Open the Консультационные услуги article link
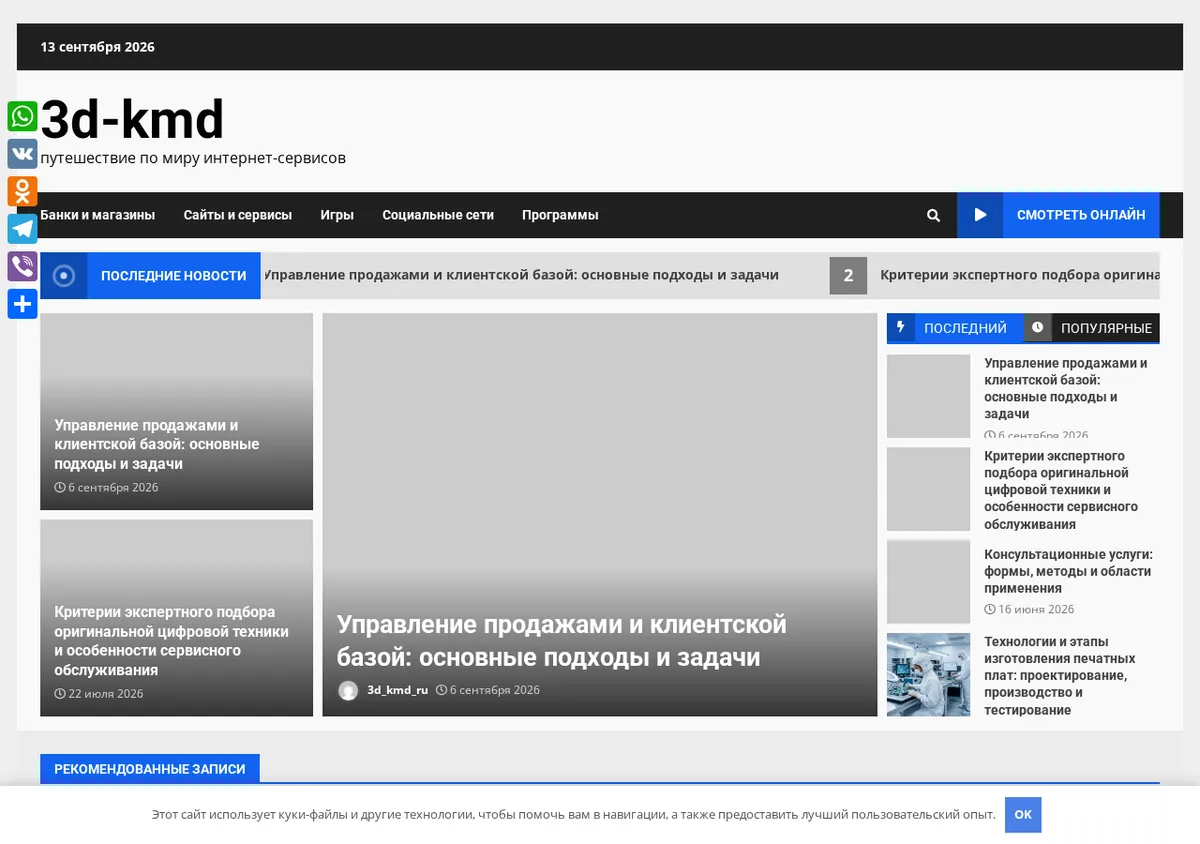Image resolution: width=1200 pixels, height=844 pixels. [1068, 571]
